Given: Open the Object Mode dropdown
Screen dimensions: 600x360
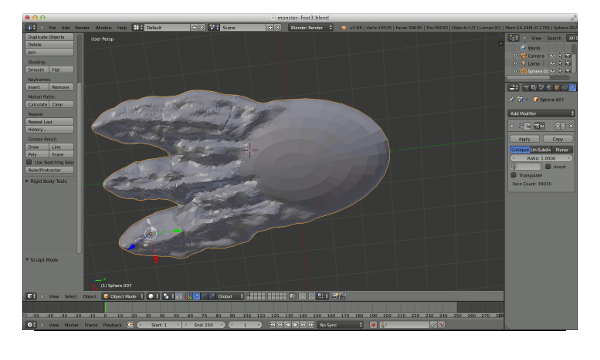Looking at the screenshot, I should coord(123,296).
